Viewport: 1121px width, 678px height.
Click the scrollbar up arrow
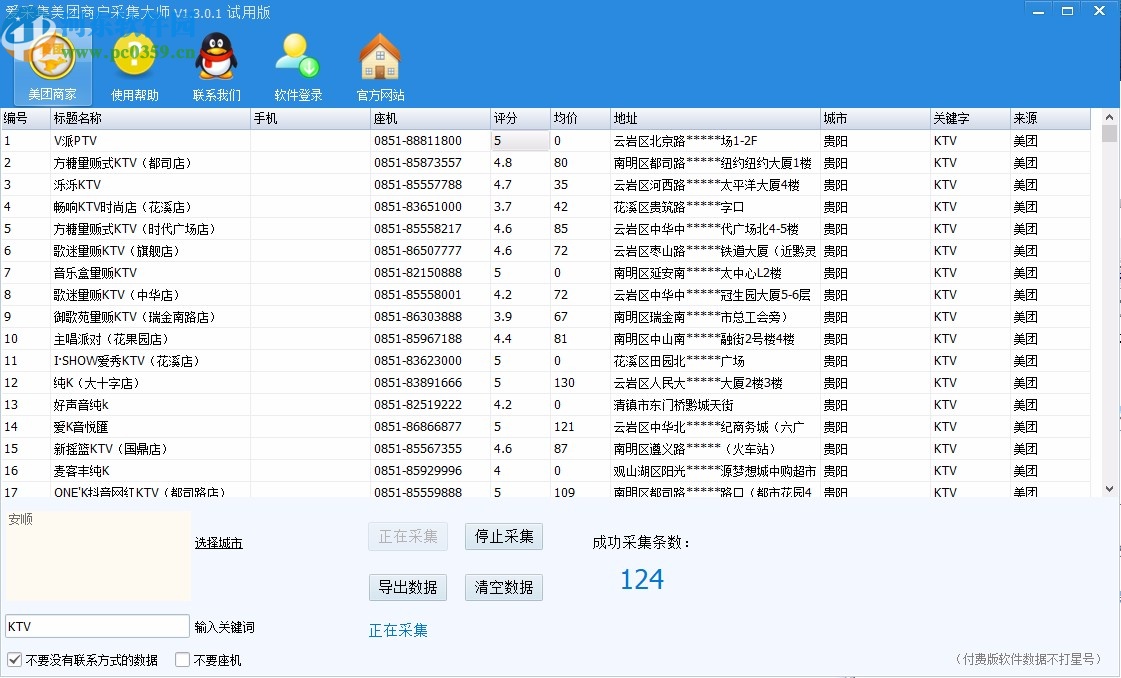click(1109, 117)
